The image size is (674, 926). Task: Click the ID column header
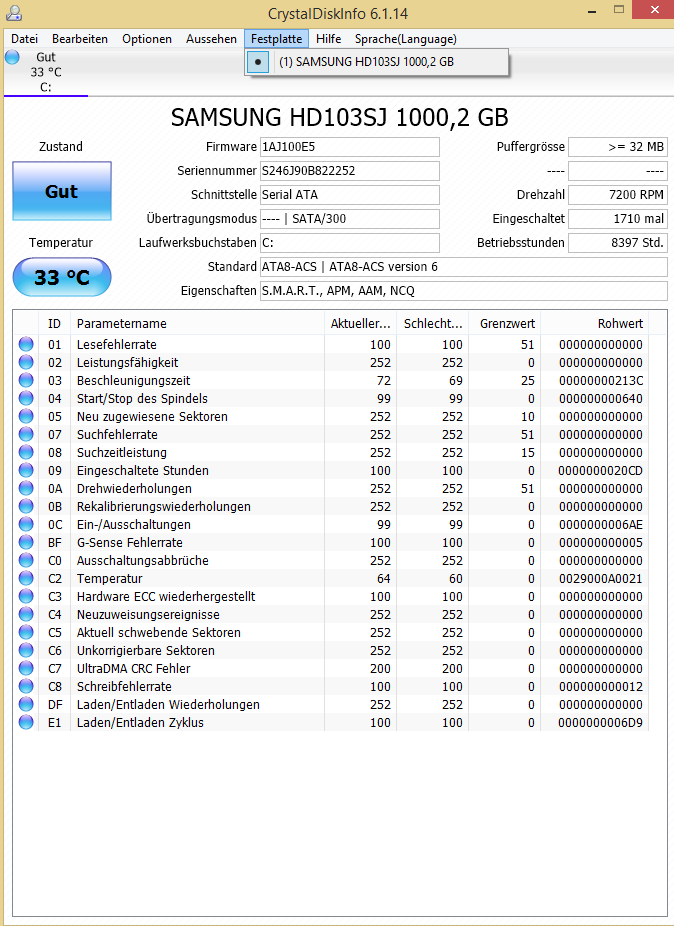point(54,324)
